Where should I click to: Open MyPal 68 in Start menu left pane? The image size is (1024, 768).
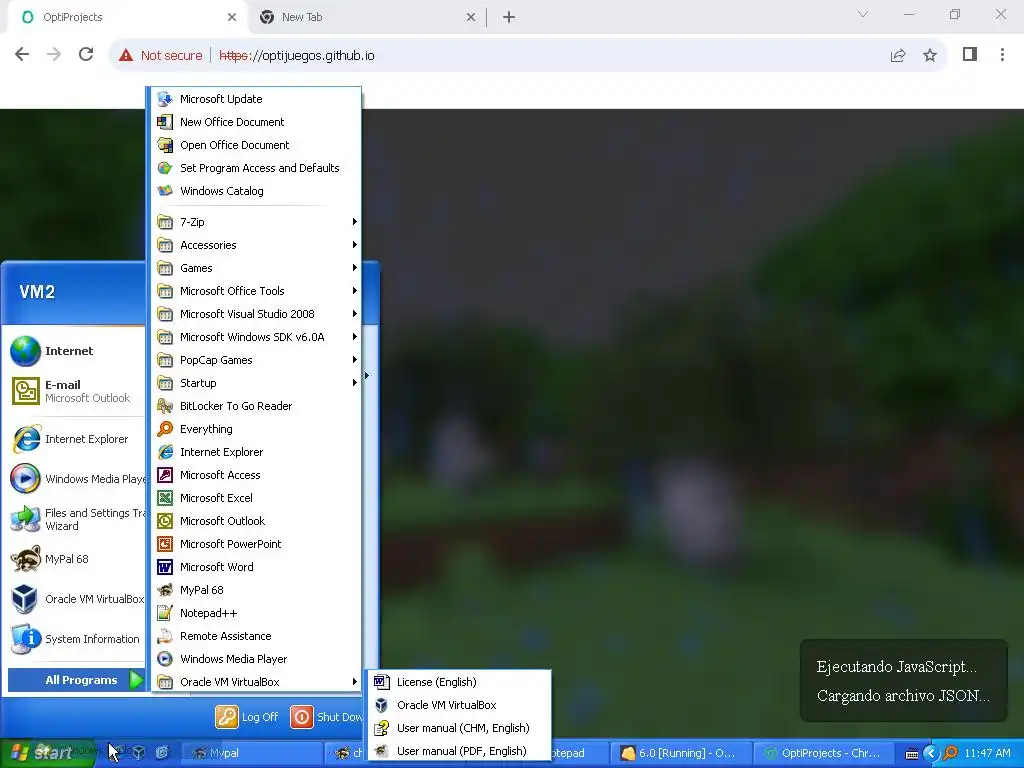click(75, 559)
